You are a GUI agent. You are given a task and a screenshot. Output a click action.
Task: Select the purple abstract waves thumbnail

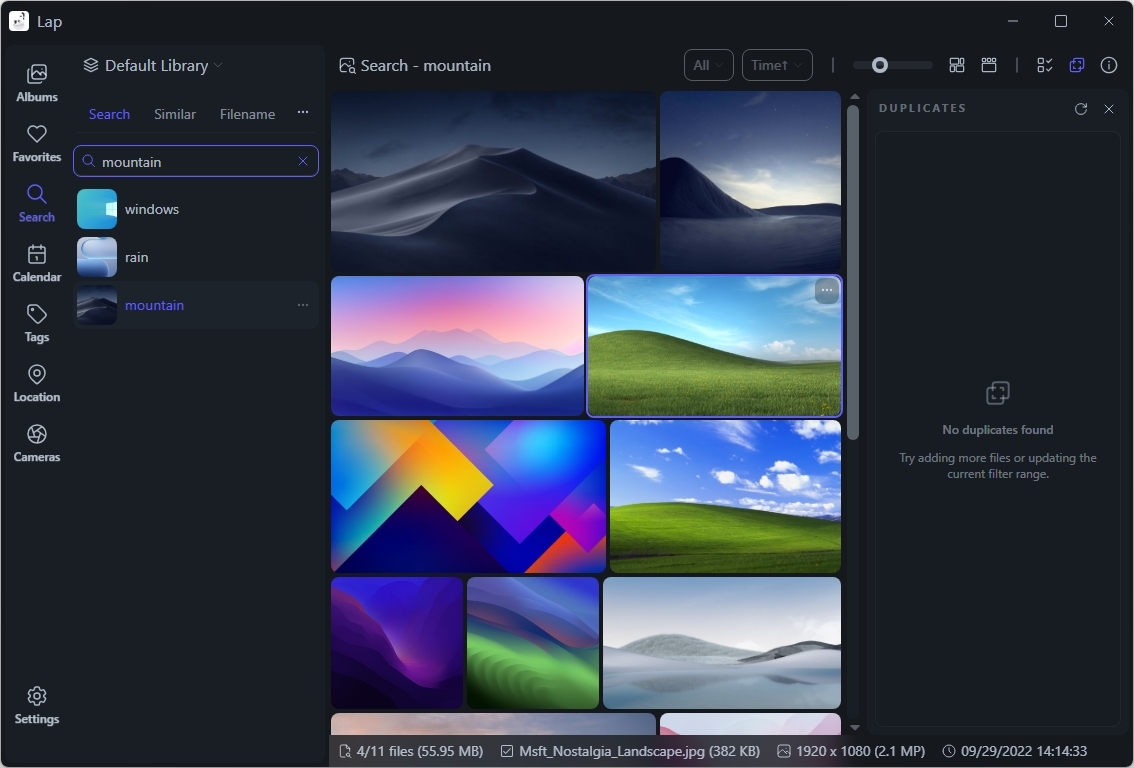click(x=397, y=643)
